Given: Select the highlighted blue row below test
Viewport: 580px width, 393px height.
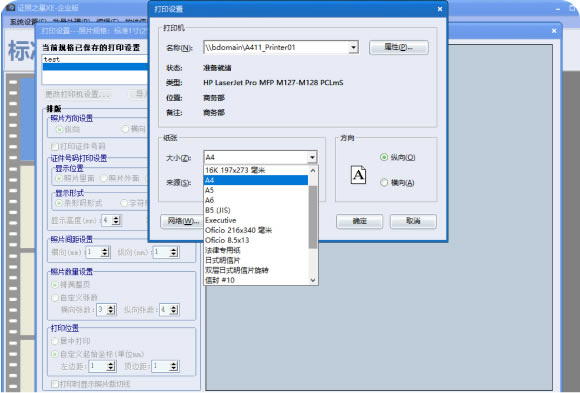Looking at the screenshot, I should point(95,67).
